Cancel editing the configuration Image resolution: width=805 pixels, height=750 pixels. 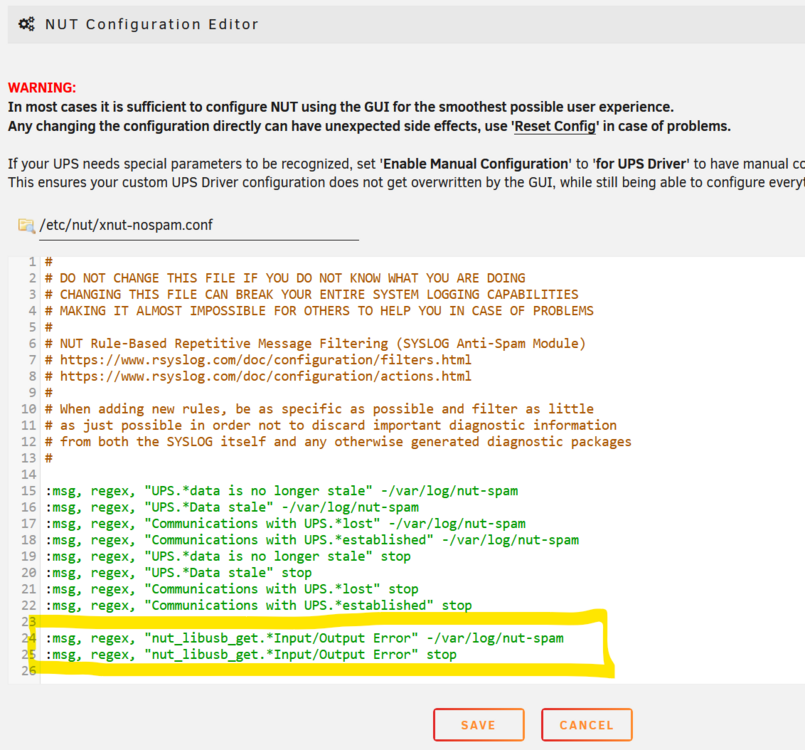pos(586,725)
